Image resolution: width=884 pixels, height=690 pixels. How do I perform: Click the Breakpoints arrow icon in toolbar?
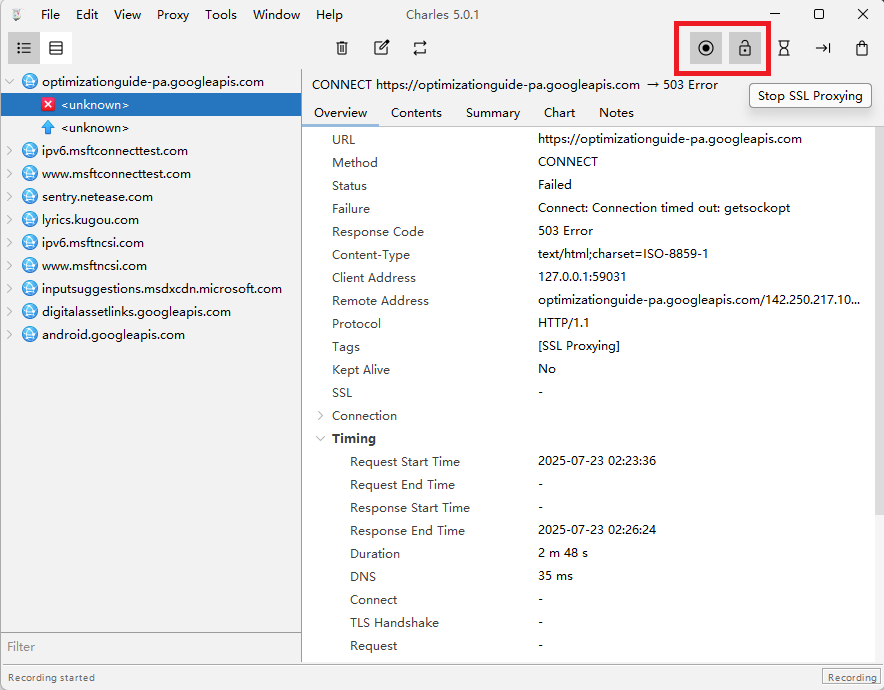tap(823, 48)
